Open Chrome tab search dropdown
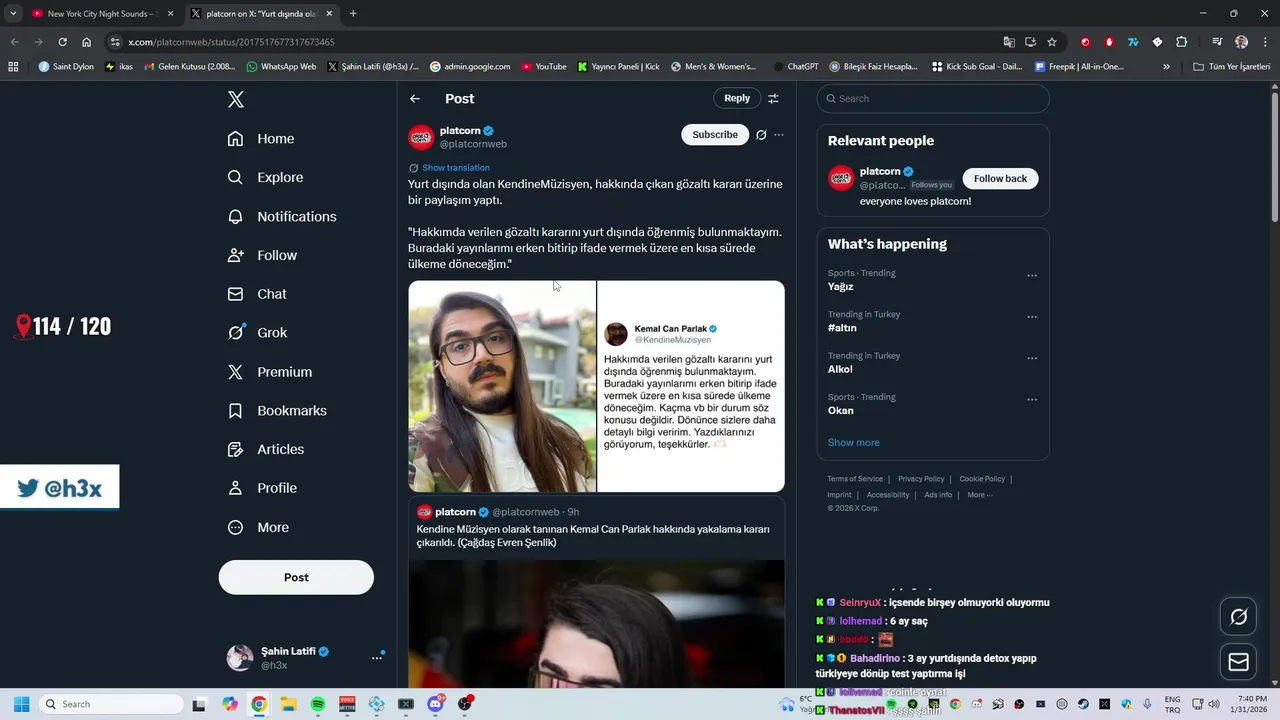 pos(13,14)
